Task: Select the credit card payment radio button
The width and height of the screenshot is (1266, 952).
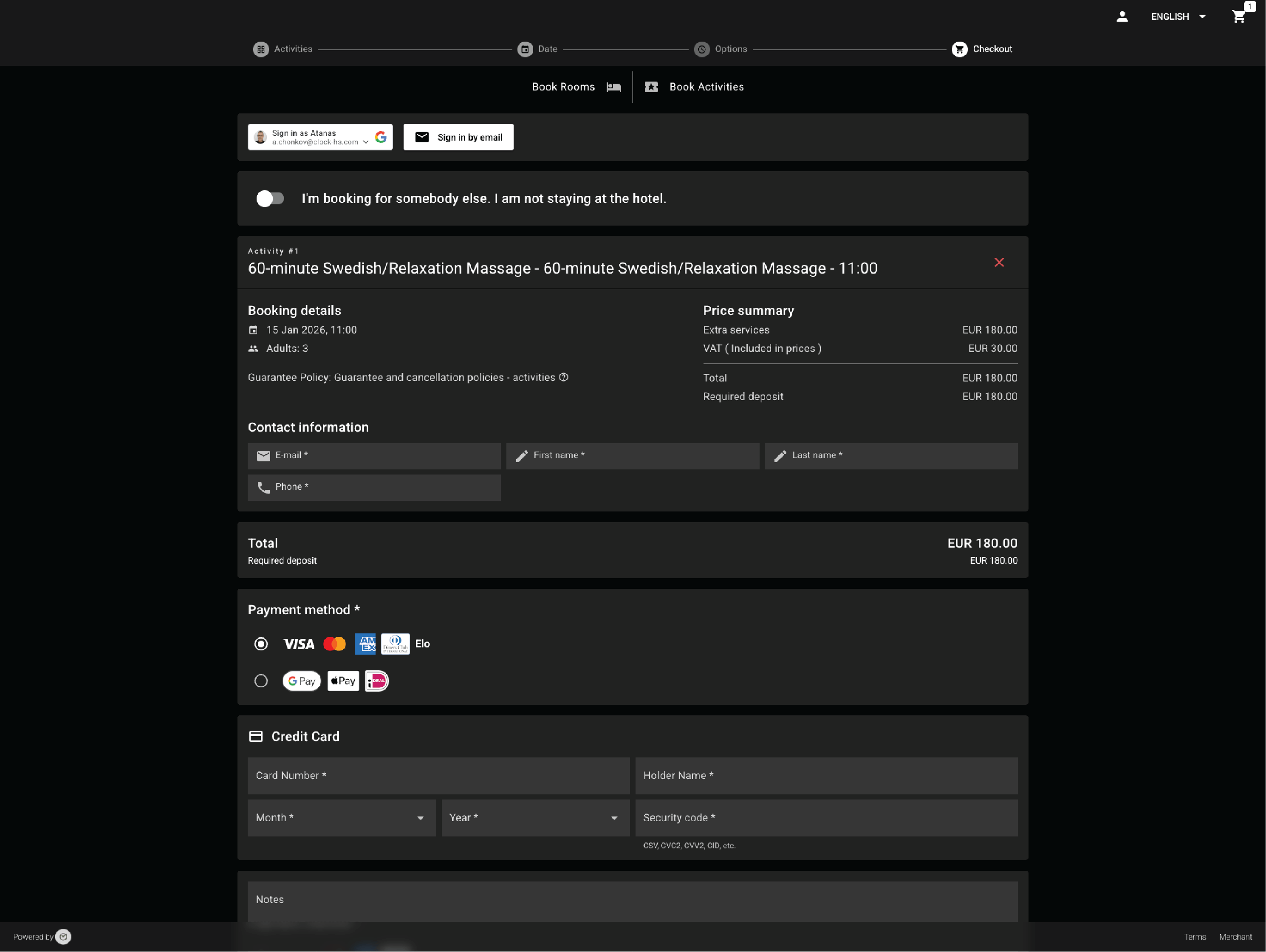Action: pos(261,644)
